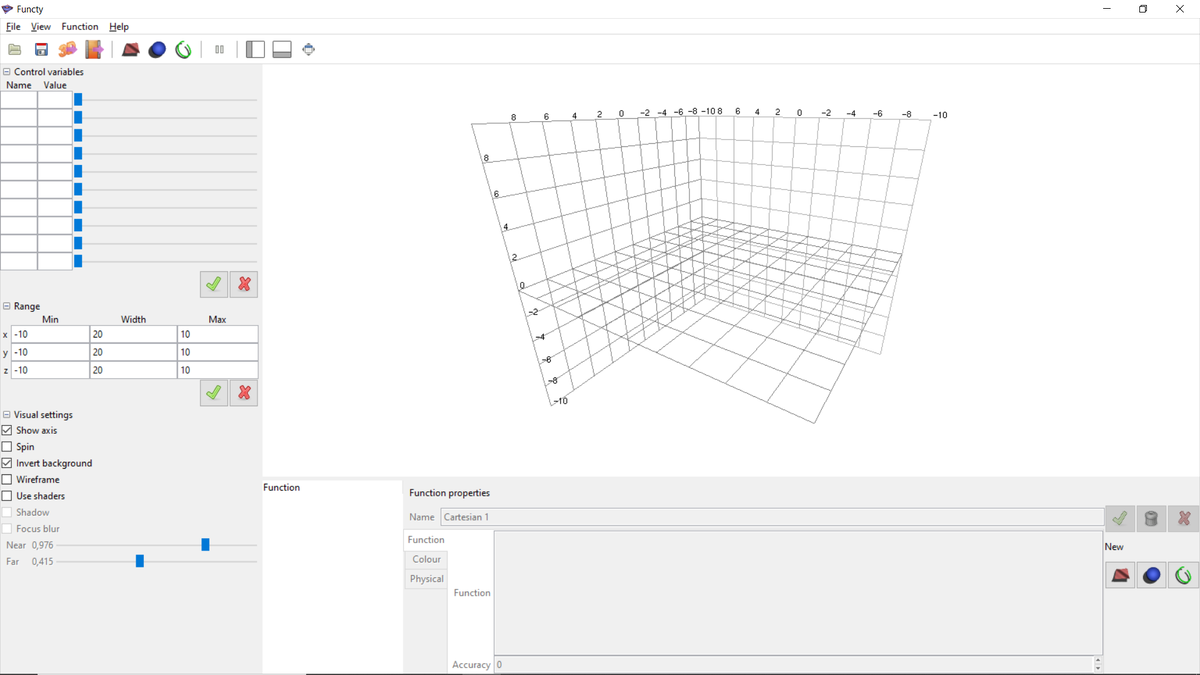Add a spherical function from the top toolbar
1200x675 pixels.
[157, 49]
